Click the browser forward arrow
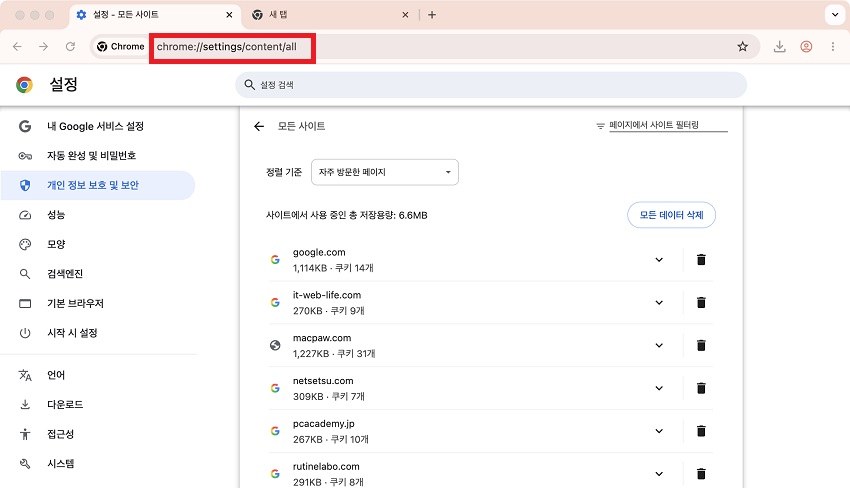The image size is (850, 488). [x=43, y=47]
